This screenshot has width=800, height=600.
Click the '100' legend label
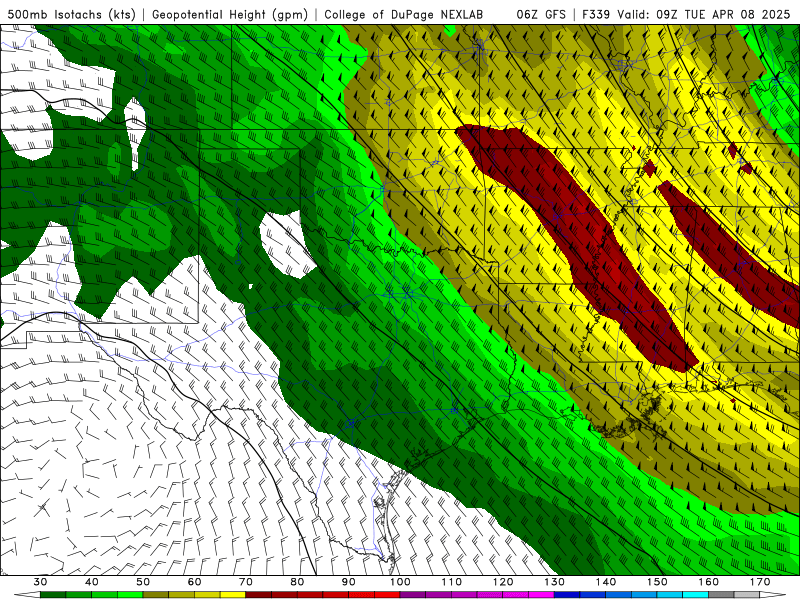[400, 582]
